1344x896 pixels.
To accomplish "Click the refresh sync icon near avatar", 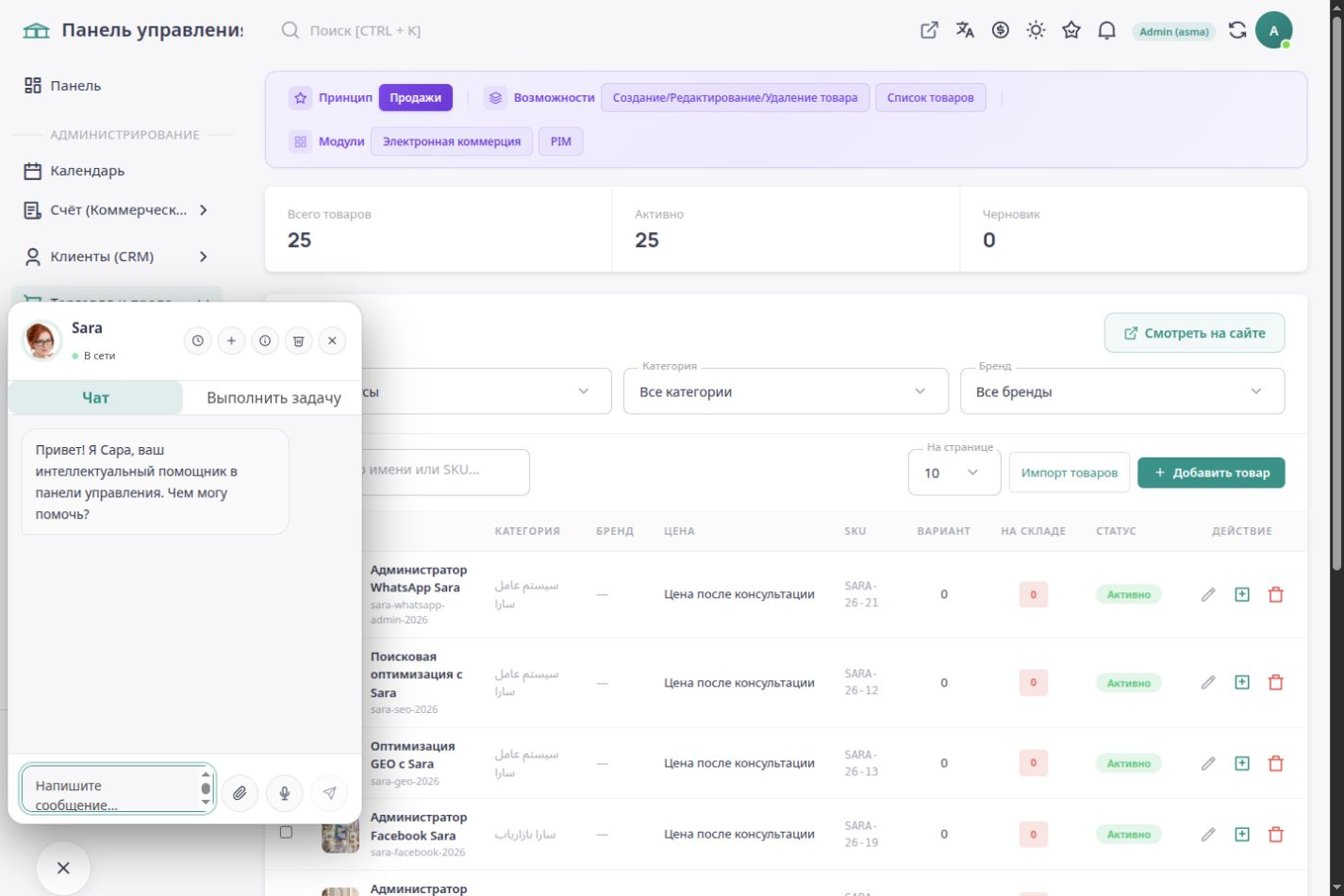I will 1237,30.
